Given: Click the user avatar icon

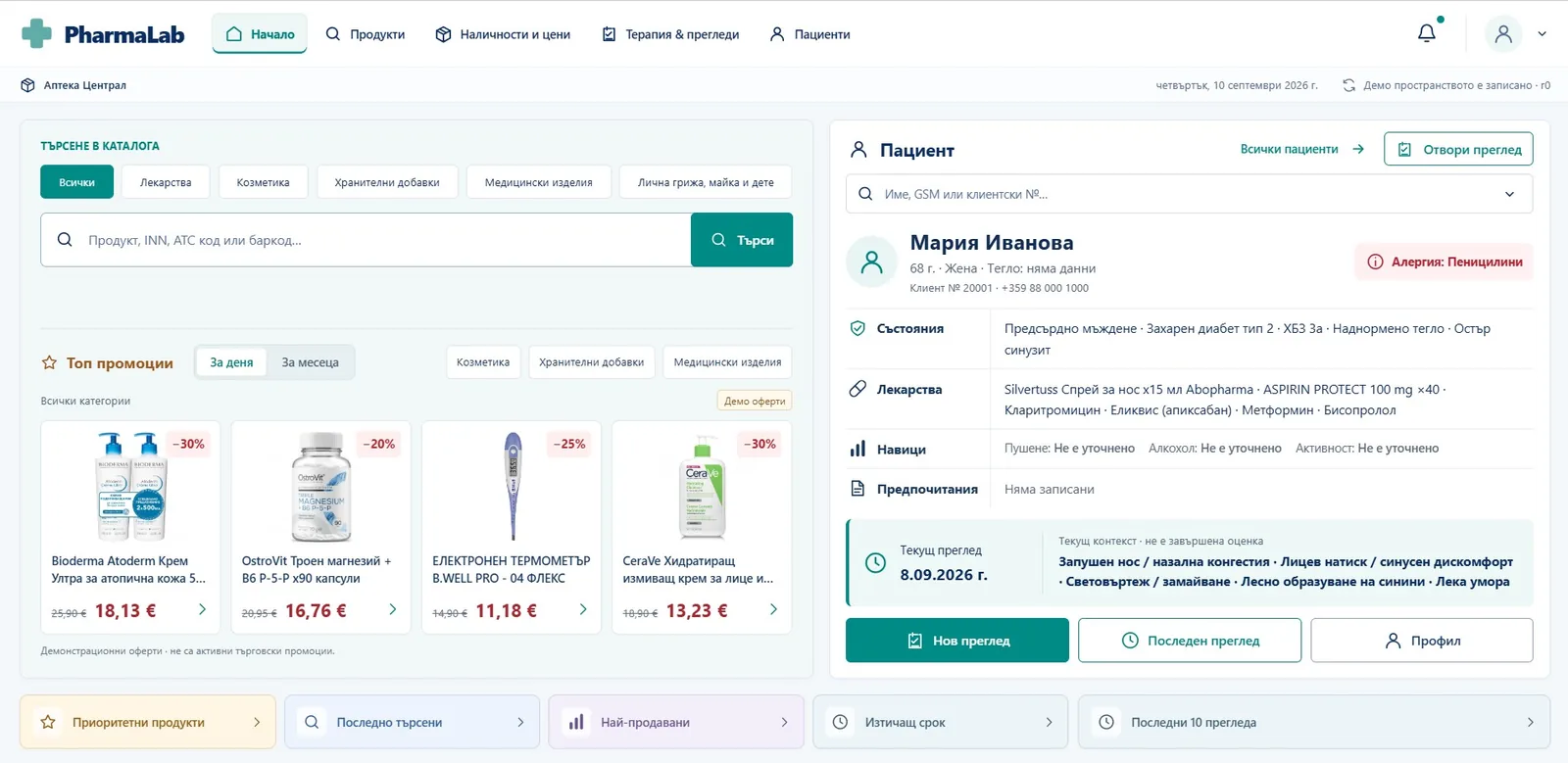Looking at the screenshot, I should click(x=1503, y=33).
